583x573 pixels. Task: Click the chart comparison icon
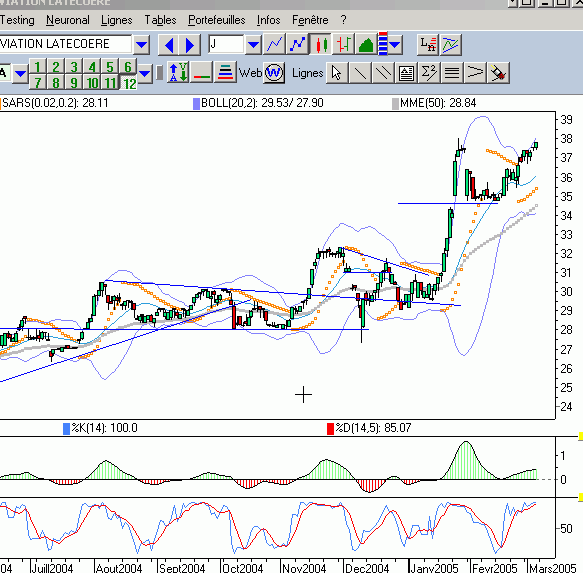451,45
